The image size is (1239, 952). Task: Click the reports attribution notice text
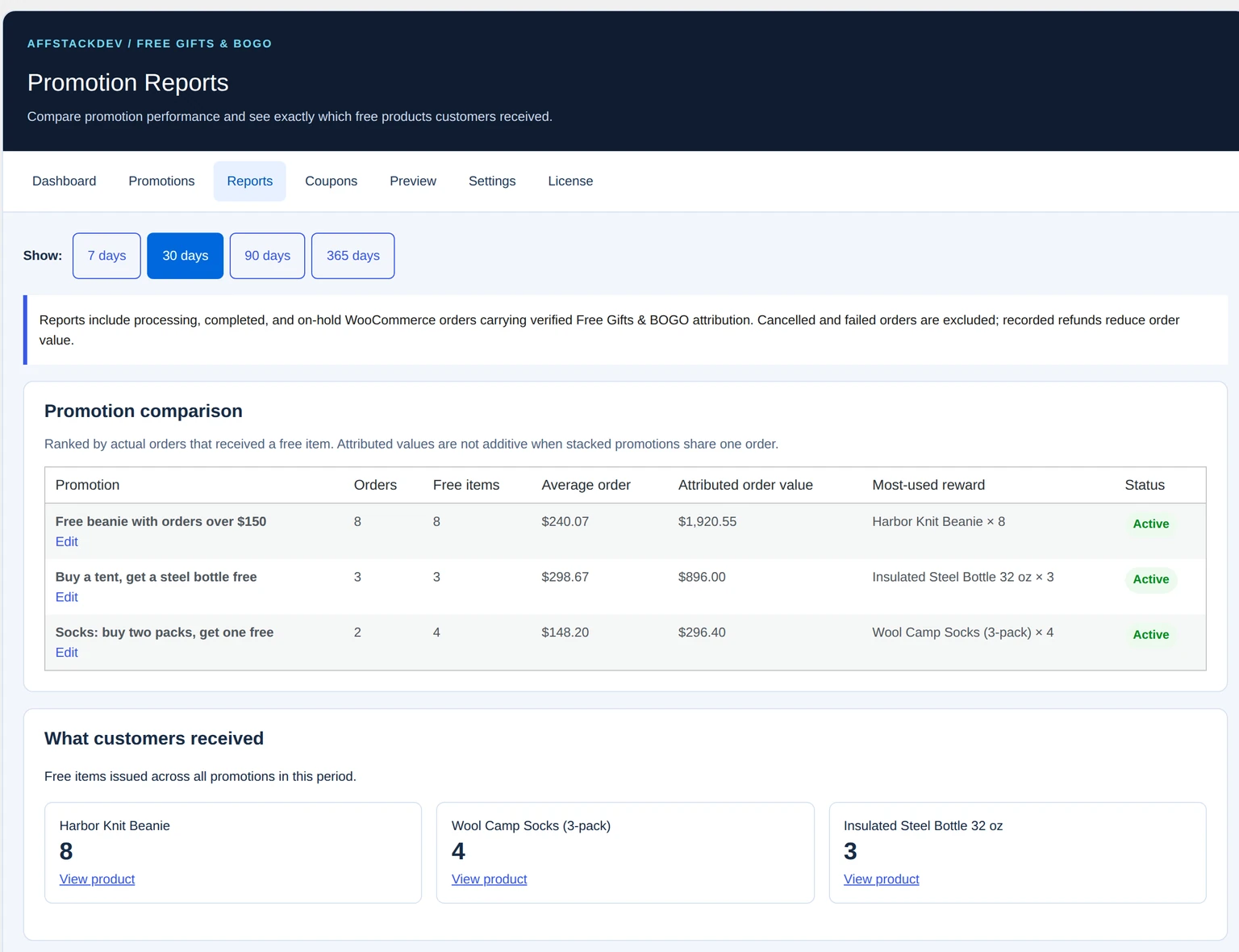point(609,330)
